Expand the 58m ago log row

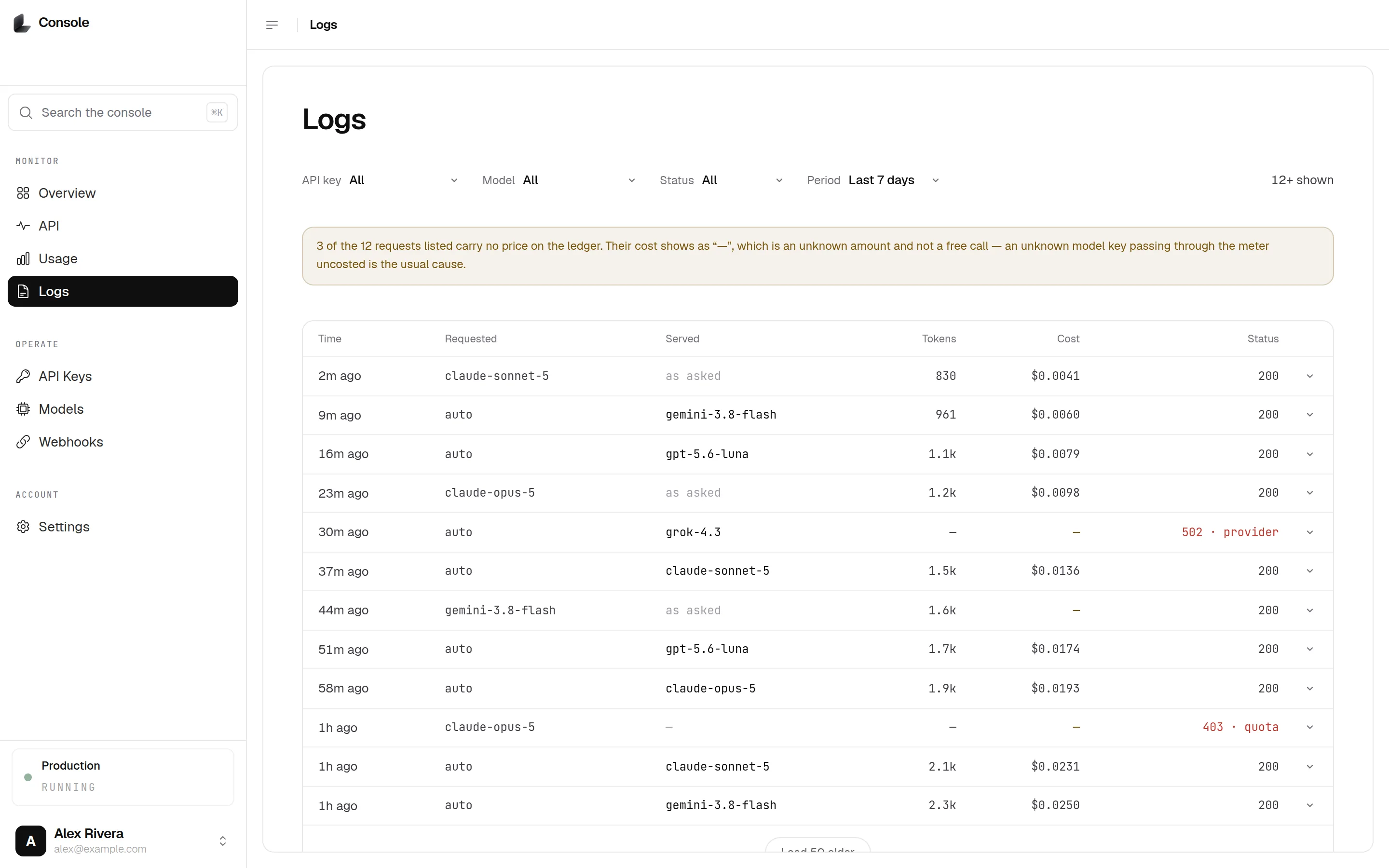1310,688
